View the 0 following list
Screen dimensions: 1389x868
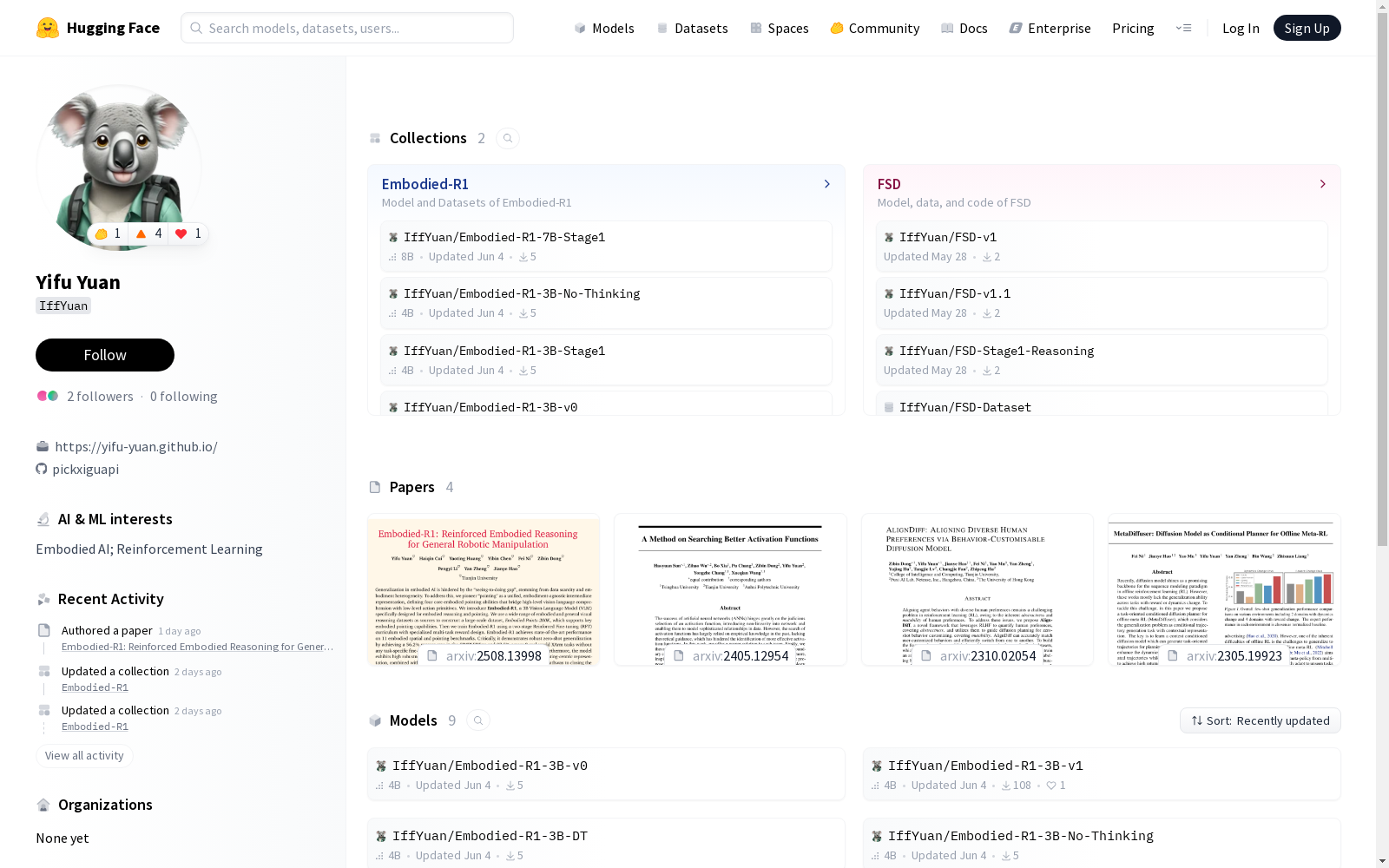click(184, 396)
